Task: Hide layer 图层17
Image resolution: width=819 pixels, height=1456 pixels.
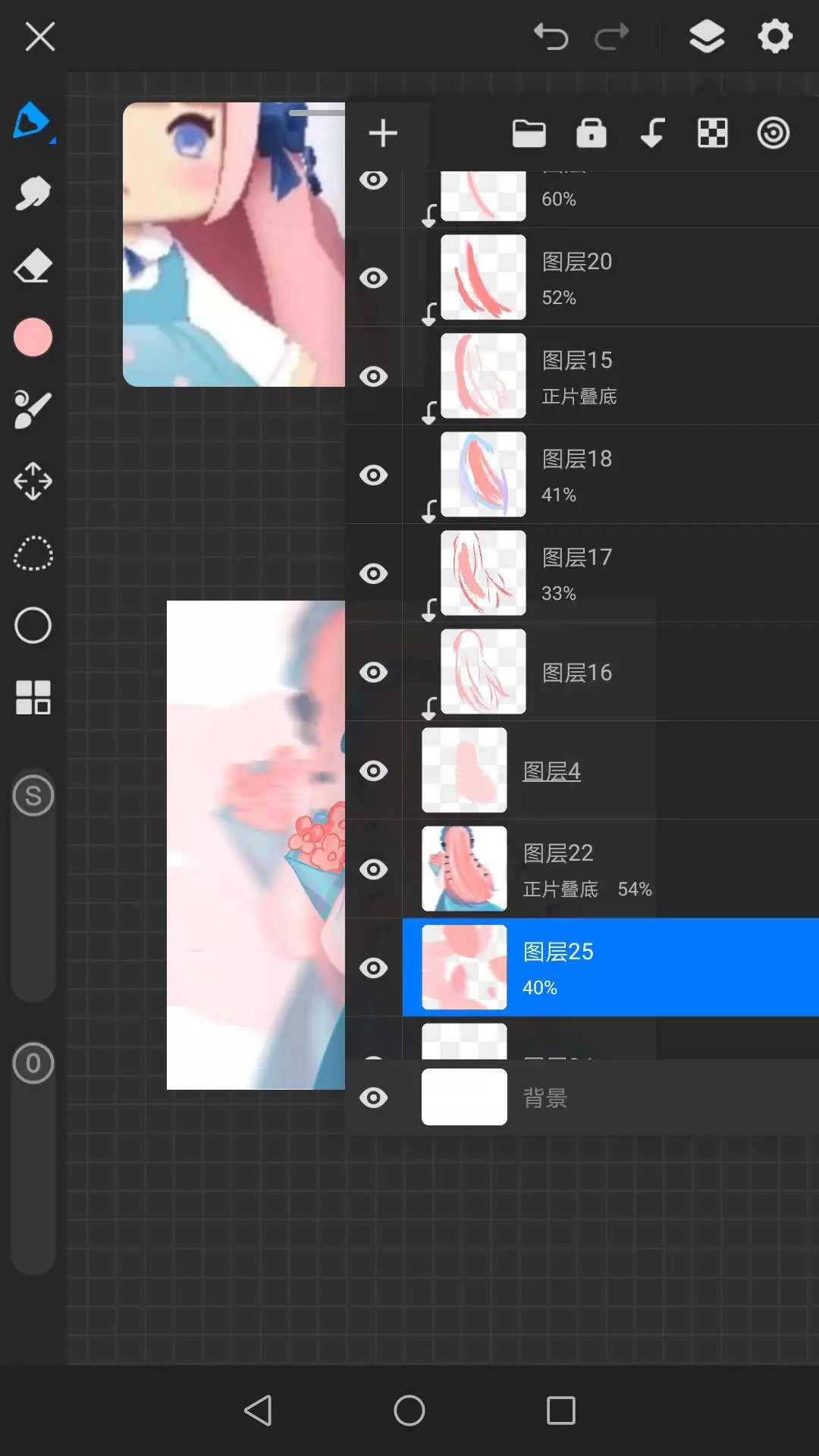Action: tap(373, 574)
